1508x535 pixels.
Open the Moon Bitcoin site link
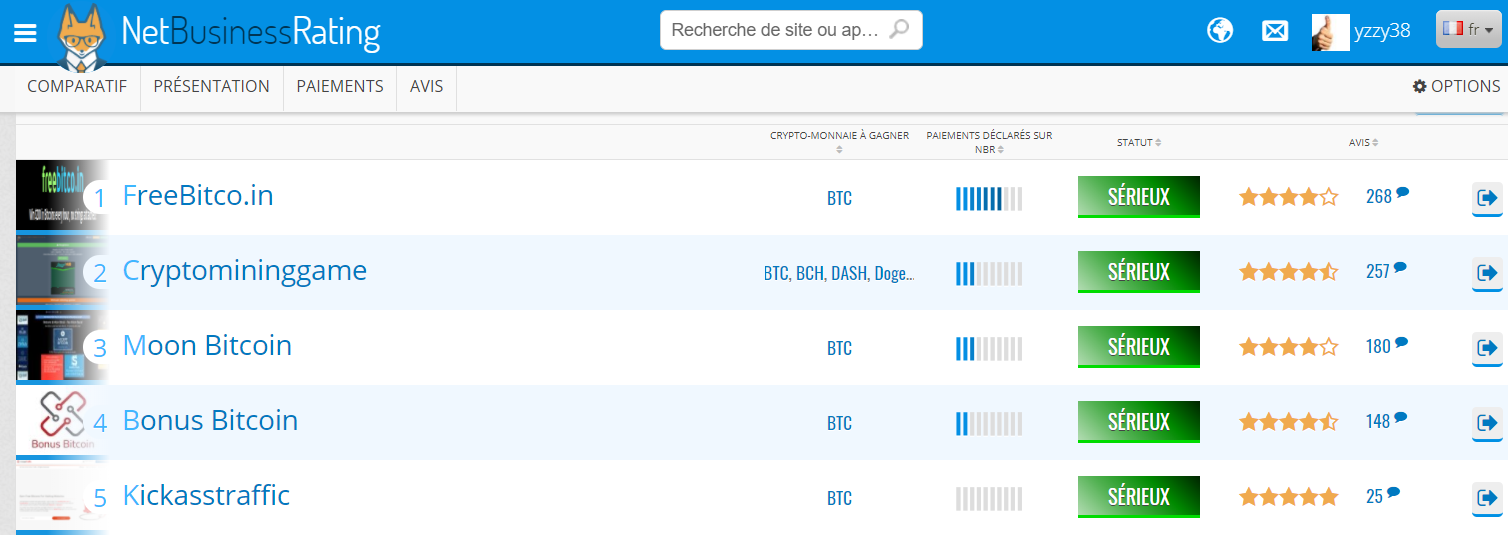click(207, 346)
